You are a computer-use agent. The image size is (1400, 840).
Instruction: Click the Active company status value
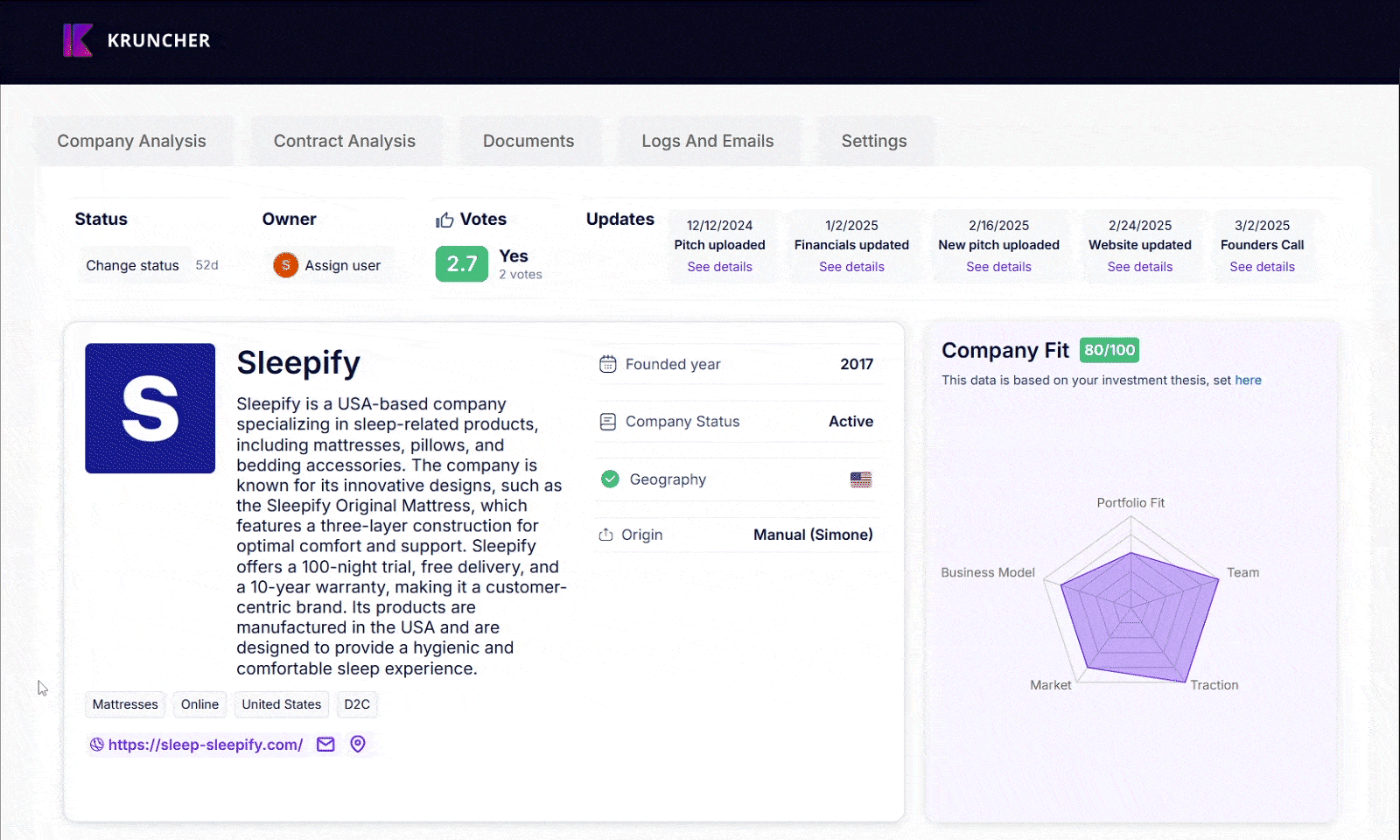[850, 422]
